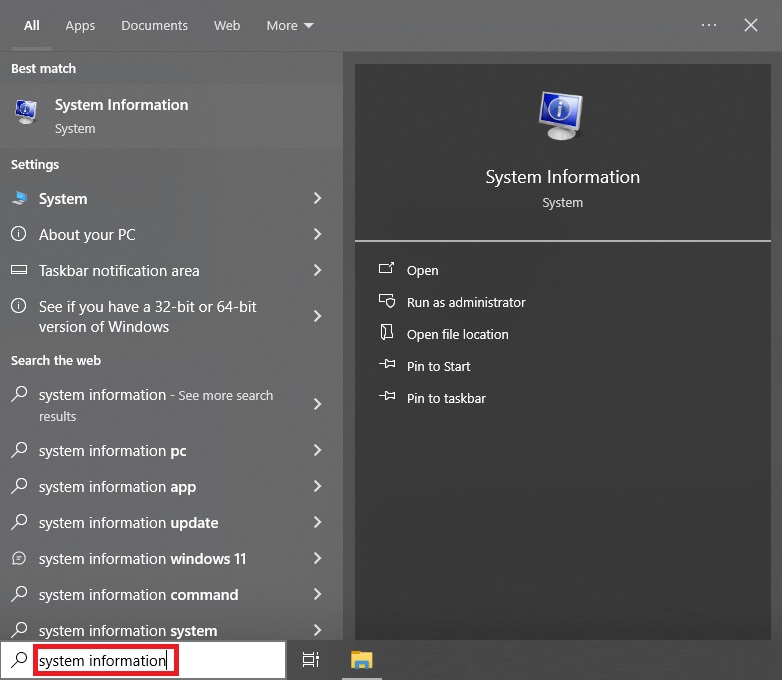Viewport: 782px width, 680px height.
Task: Click the Task View taskbar icon
Action: click(311, 660)
